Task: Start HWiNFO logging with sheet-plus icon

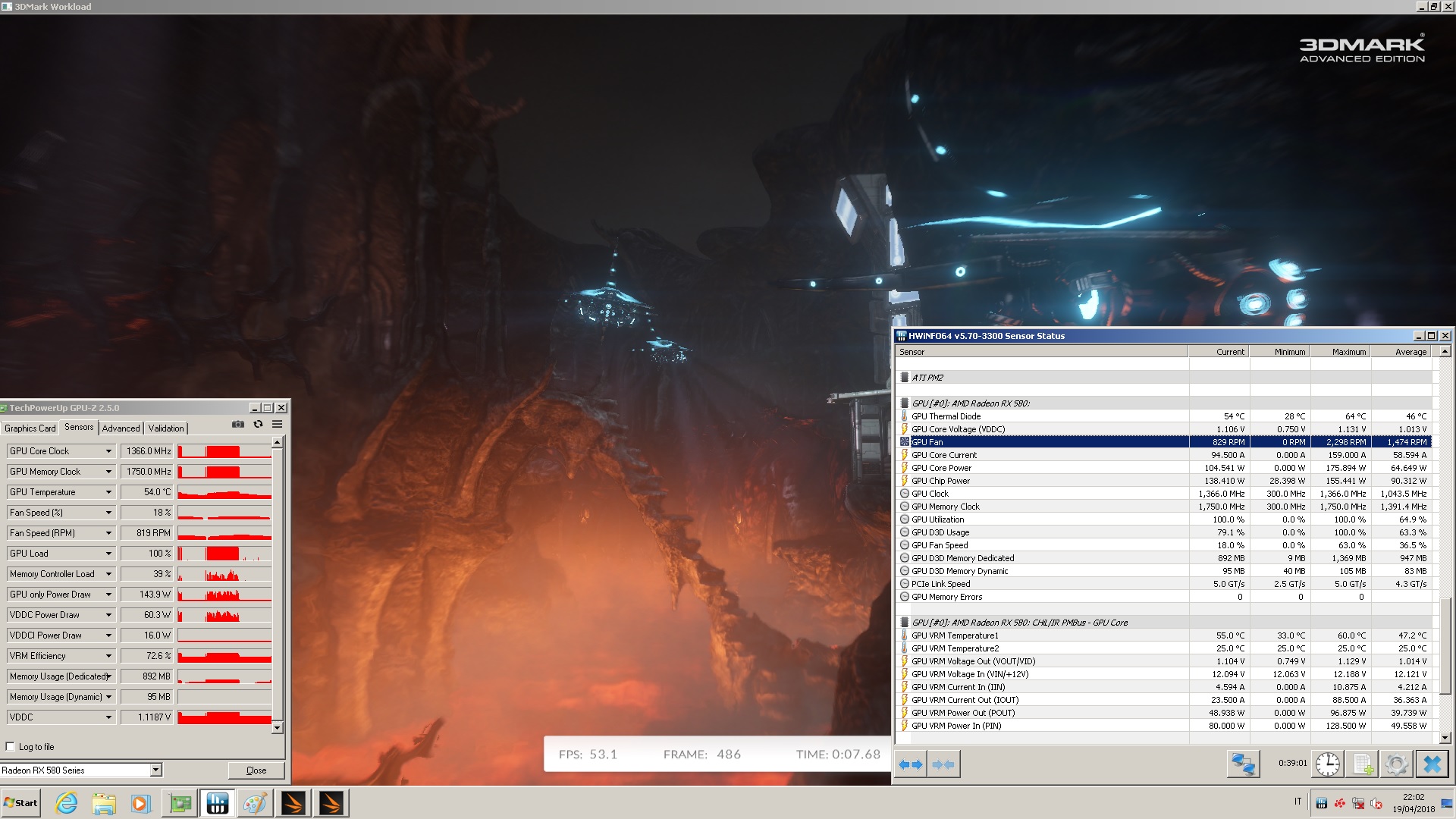Action: [x=1362, y=764]
